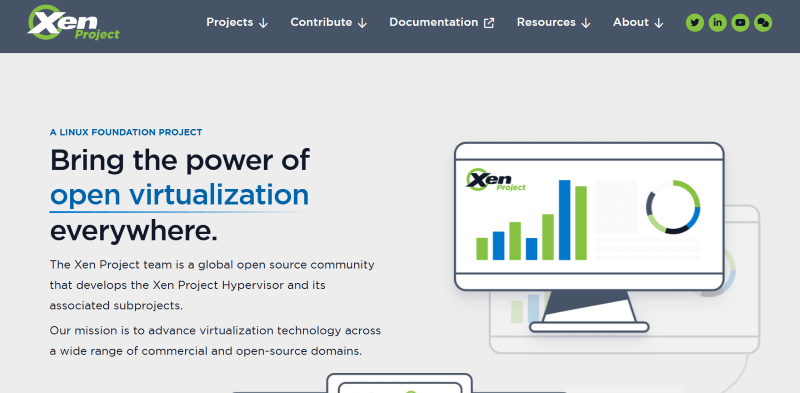Click the monitor illustration with bar chart

pos(589,237)
